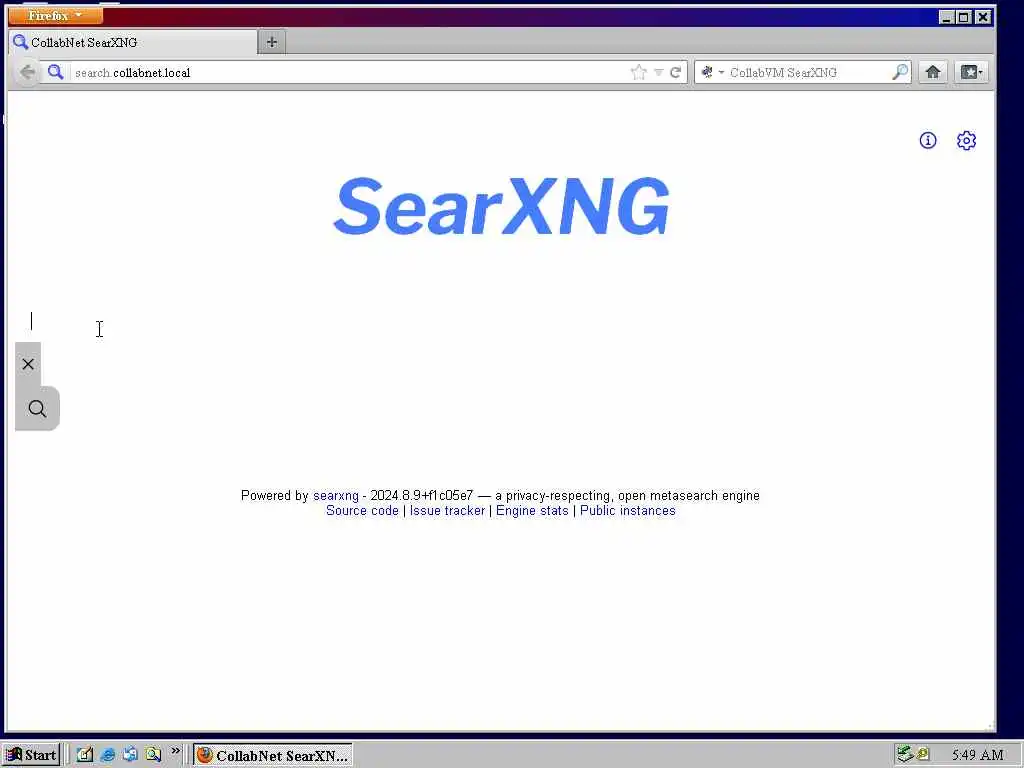Click the 5:49 AM clock

(978, 755)
